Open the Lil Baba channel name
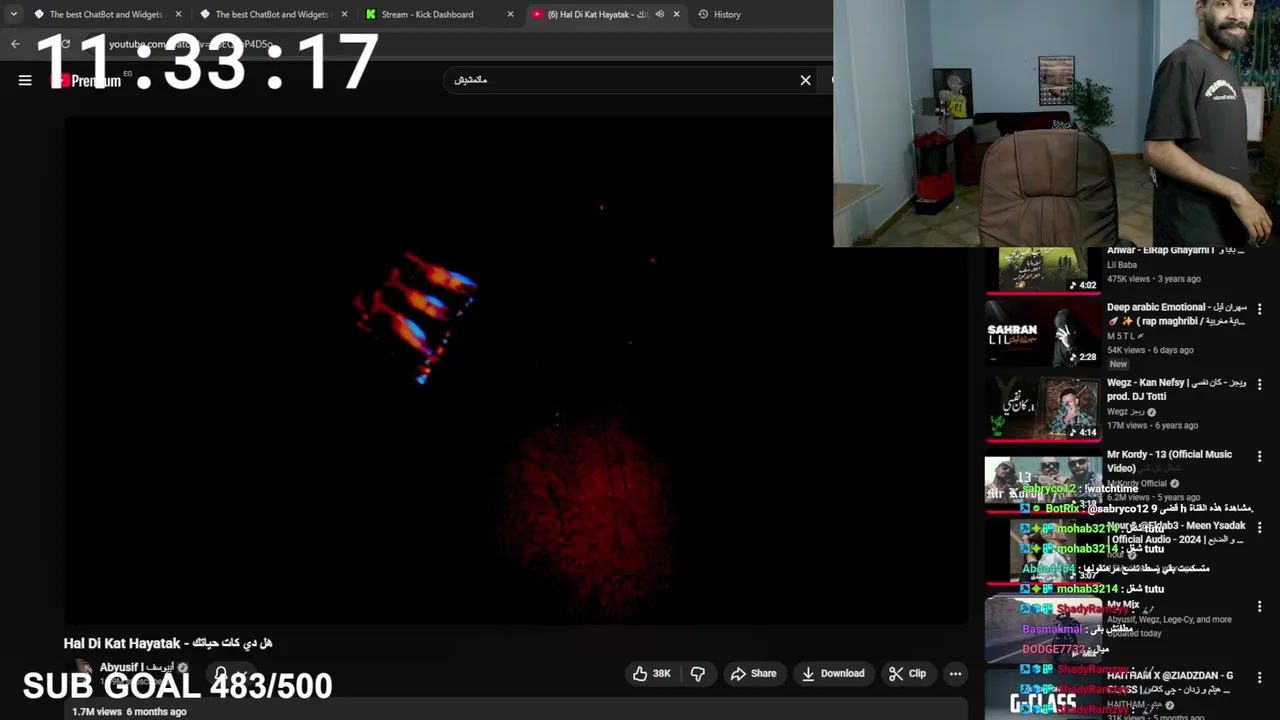 click(1121, 265)
